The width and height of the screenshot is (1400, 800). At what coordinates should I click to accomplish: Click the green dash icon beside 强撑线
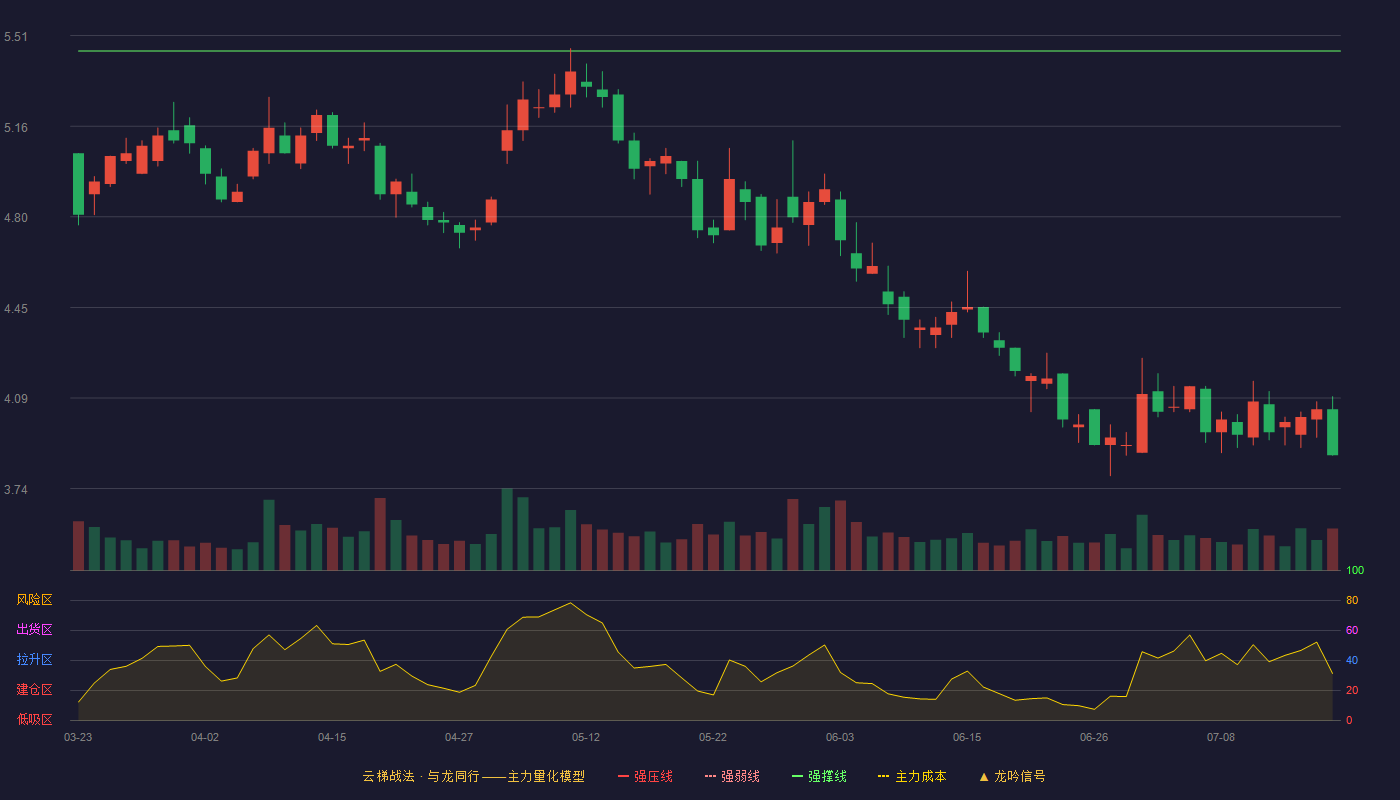pos(797,776)
